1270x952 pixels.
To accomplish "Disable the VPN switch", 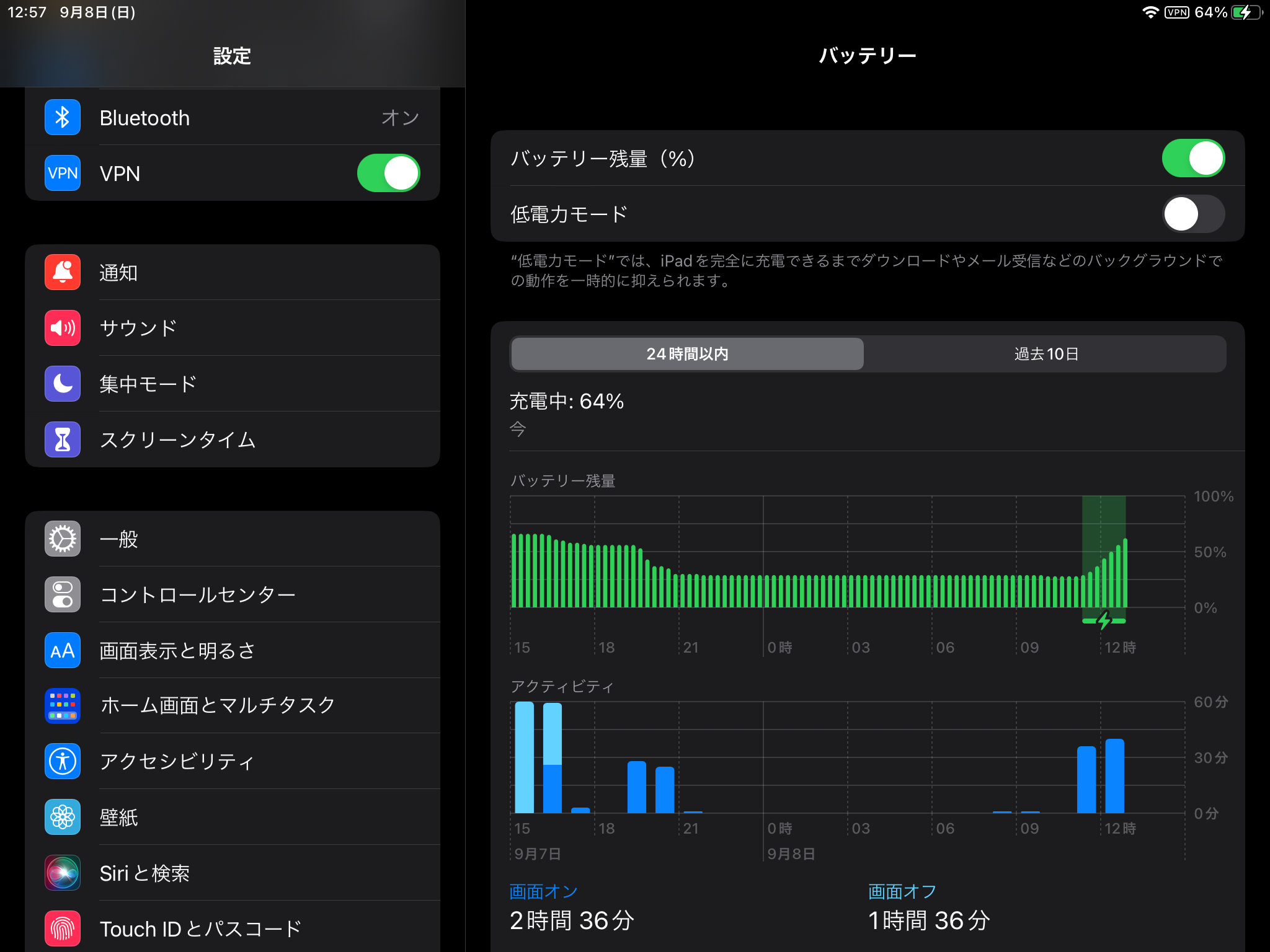I will click(x=389, y=173).
